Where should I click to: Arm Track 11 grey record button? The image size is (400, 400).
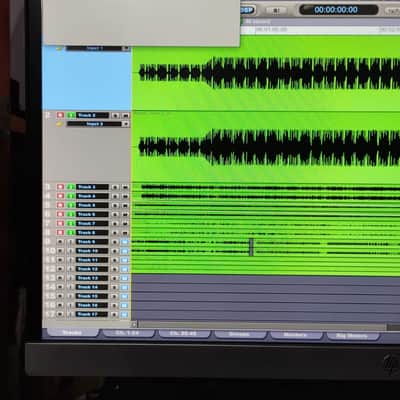coord(60,260)
